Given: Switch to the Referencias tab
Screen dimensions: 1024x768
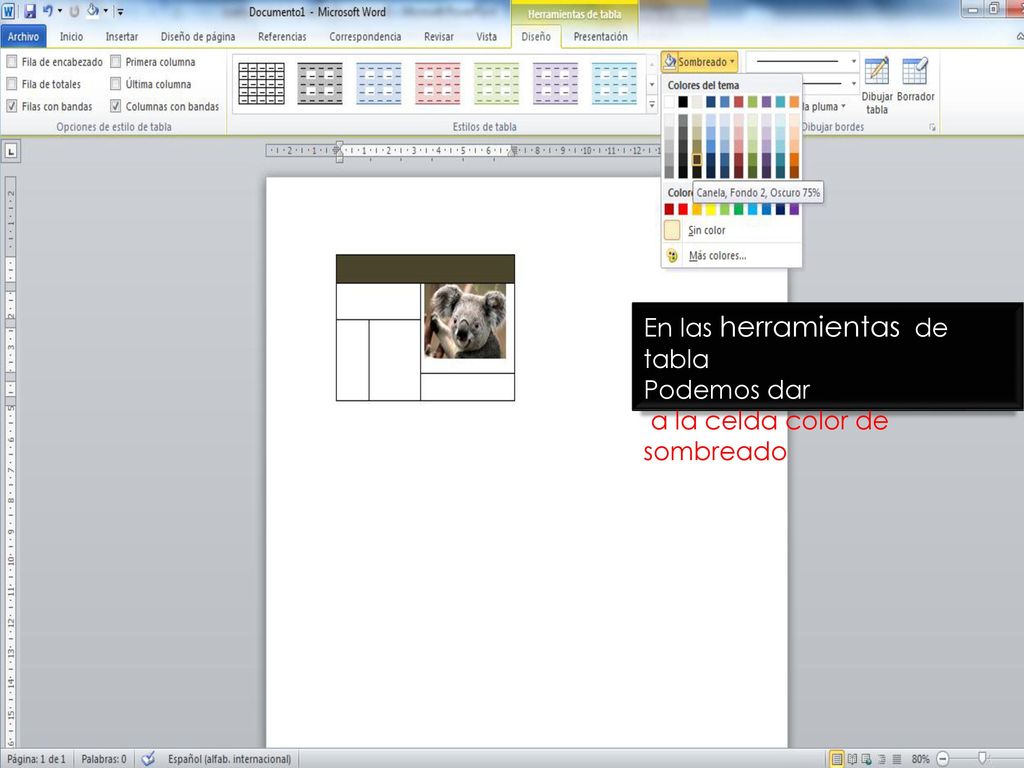Looking at the screenshot, I should (282, 37).
